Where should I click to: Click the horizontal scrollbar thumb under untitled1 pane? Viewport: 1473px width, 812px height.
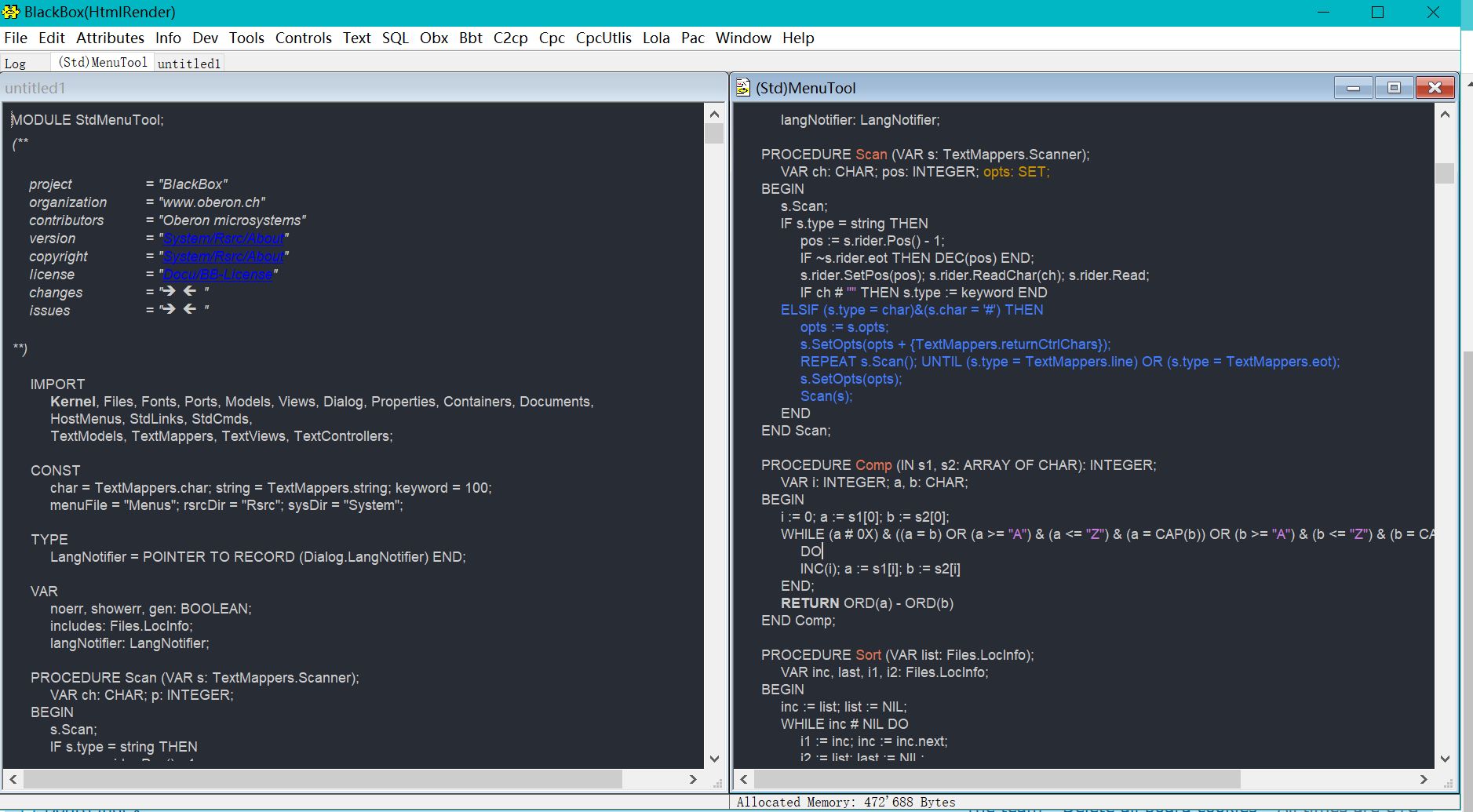[322, 779]
